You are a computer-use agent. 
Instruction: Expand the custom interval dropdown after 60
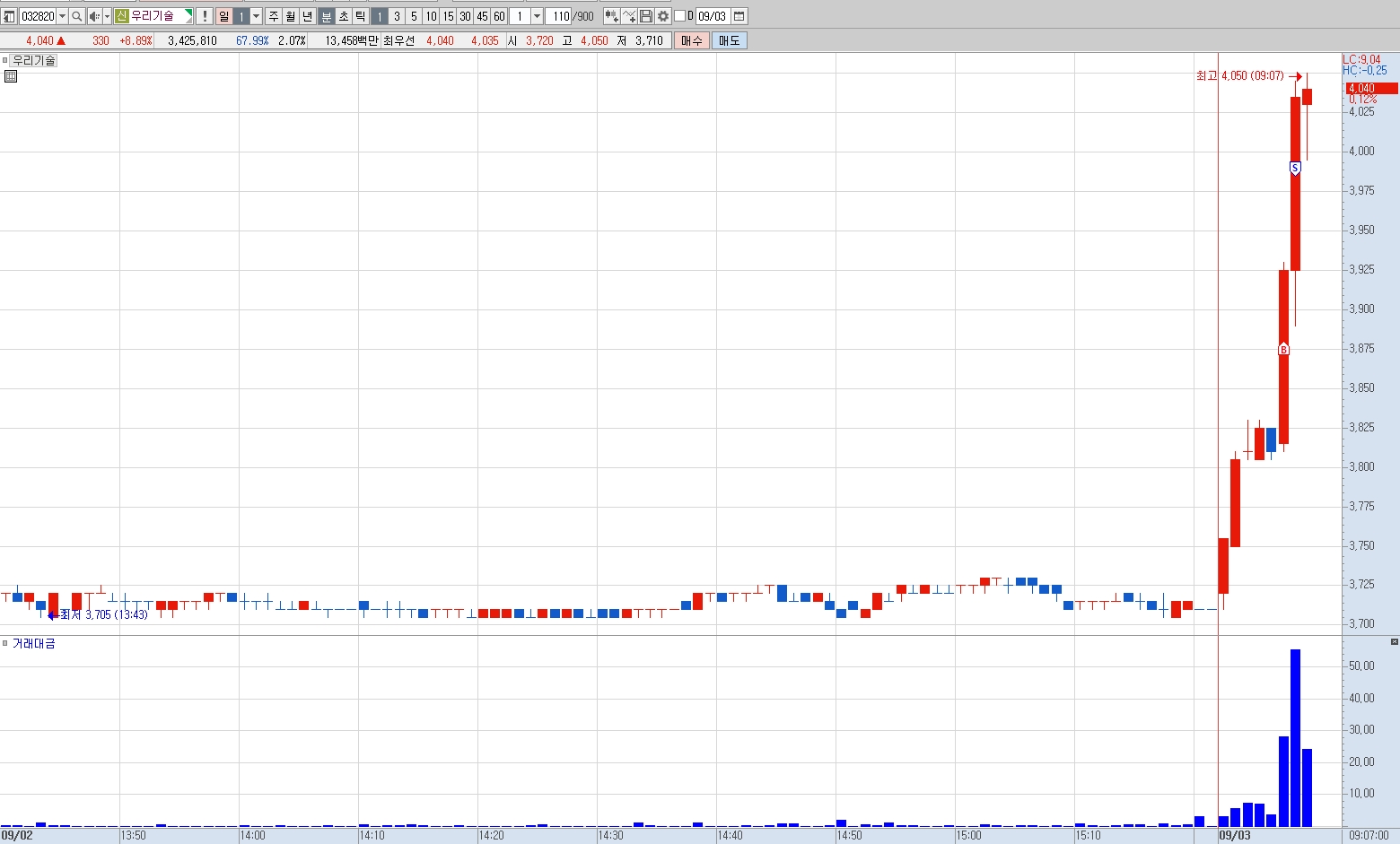point(537,16)
